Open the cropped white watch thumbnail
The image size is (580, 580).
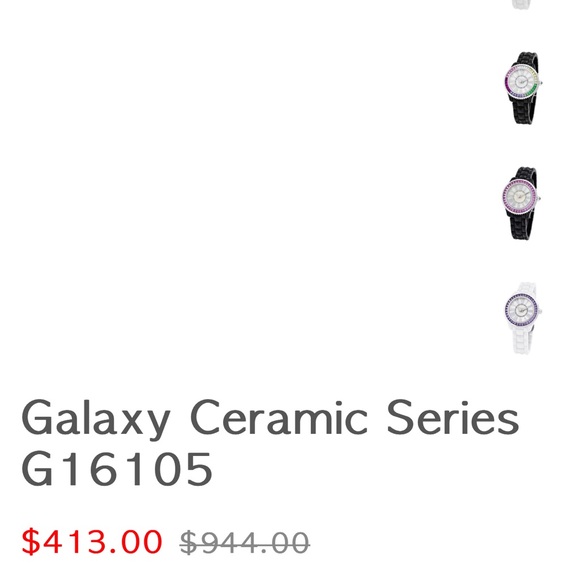tap(523, 4)
